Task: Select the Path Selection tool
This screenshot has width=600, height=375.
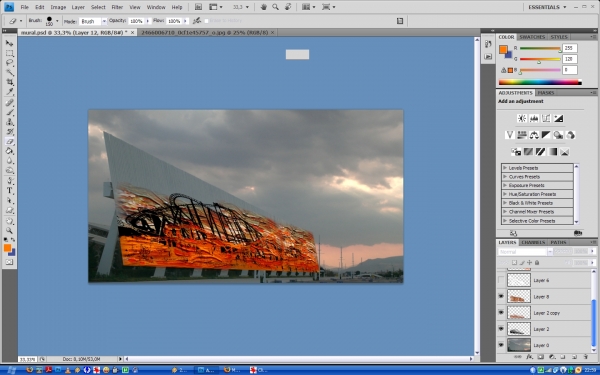Action: tap(9, 200)
